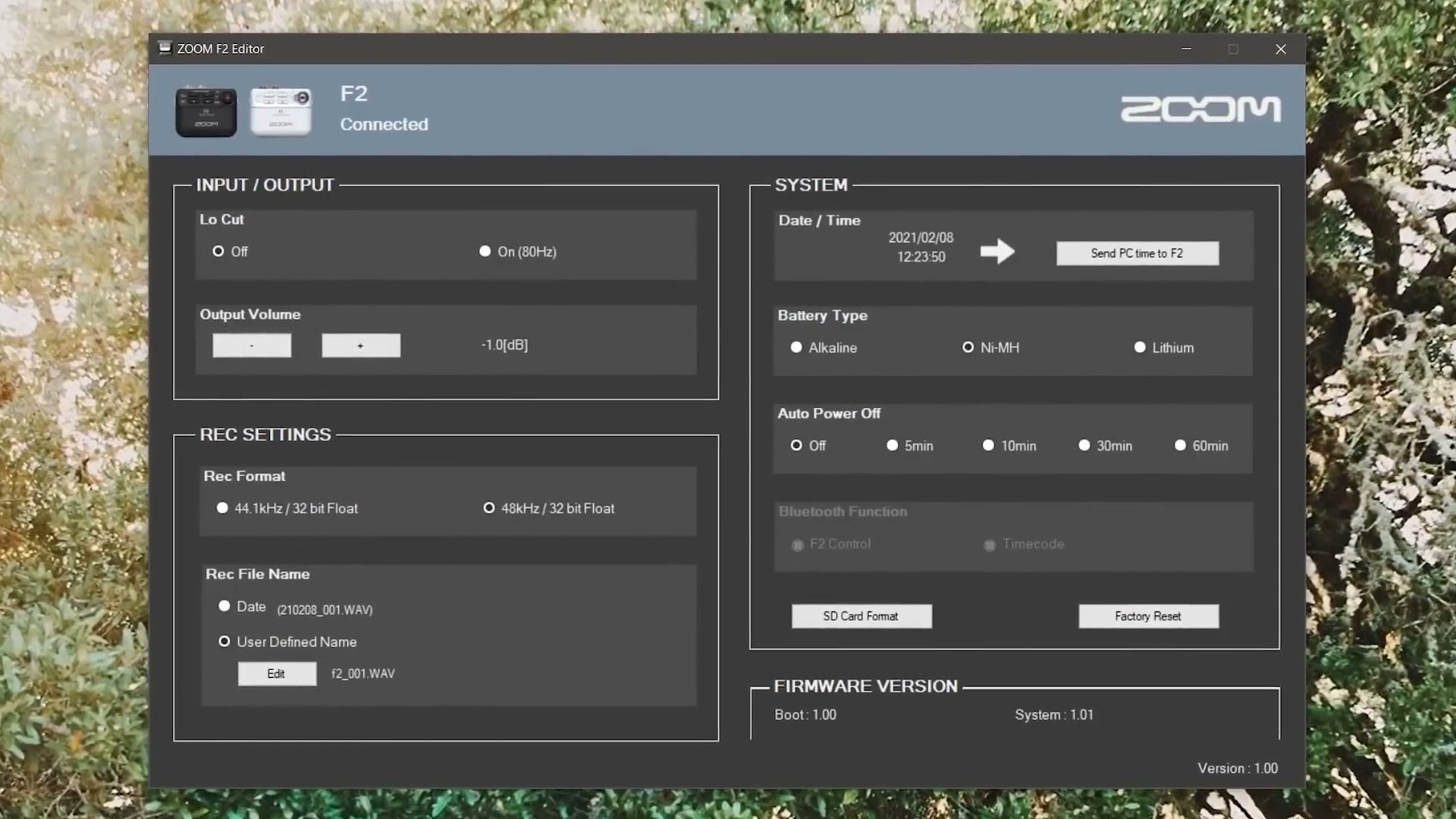Image resolution: width=1456 pixels, height=819 pixels.
Task: Click Edit to change file name
Action: click(277, 673)
